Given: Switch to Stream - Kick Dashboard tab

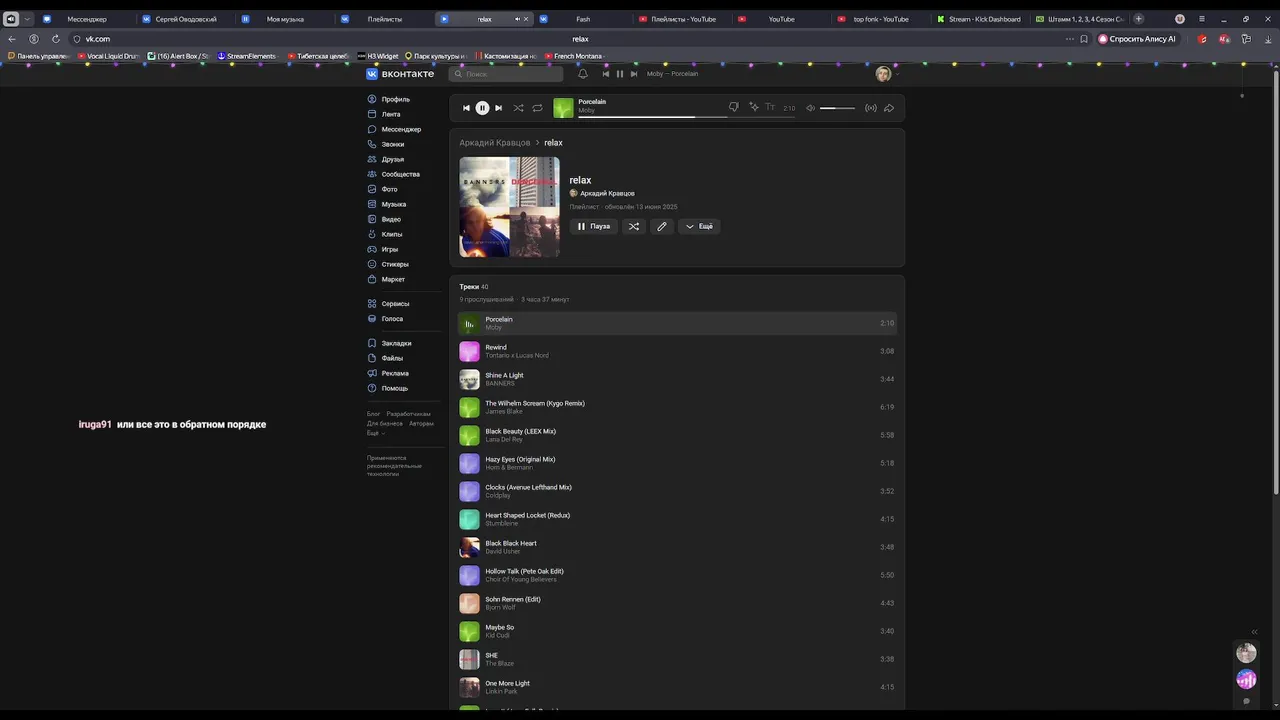Looking at the screenshot, I should (x=979, y=19).
